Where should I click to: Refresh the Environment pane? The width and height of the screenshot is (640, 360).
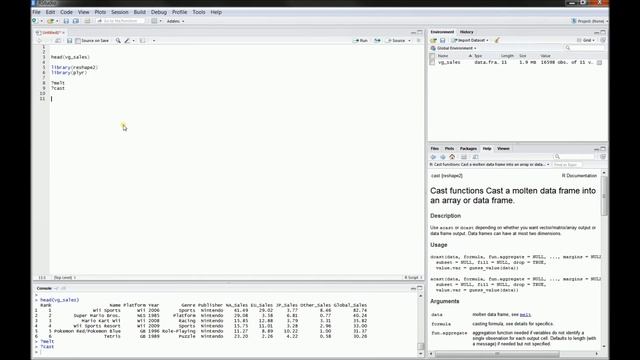603,40
